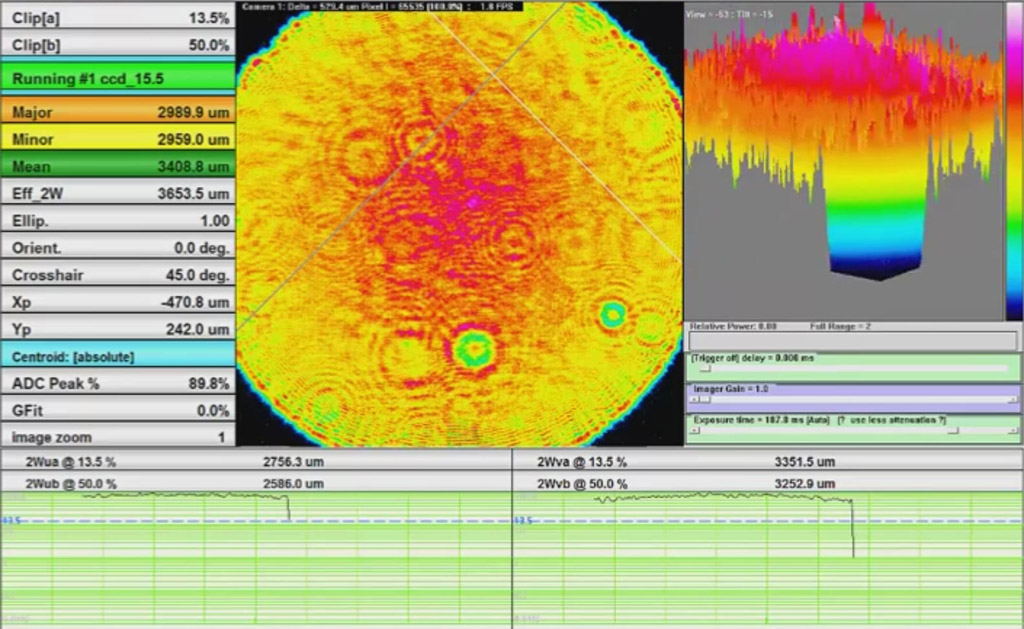The image size is (1024, 629).
Task: Click the ADC Peak % 89.8% readout
Action: [118, 383]
